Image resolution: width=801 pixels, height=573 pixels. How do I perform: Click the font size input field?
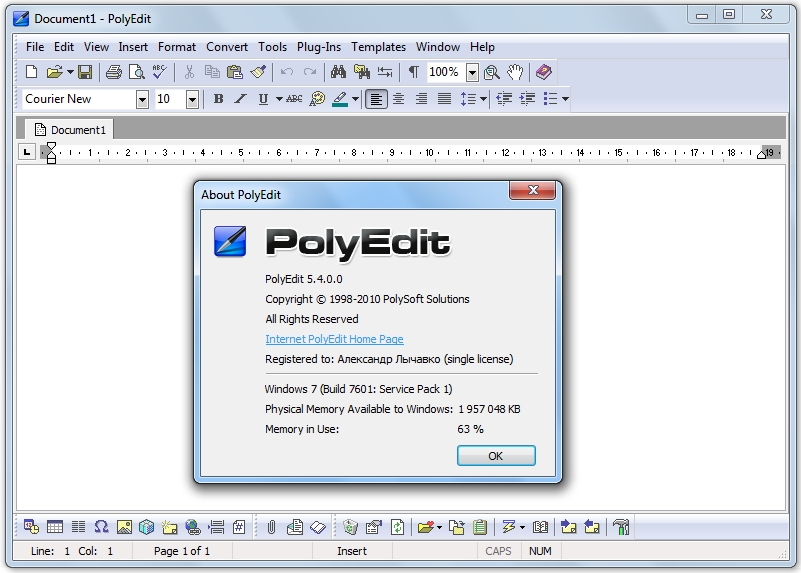coord(171,99)
